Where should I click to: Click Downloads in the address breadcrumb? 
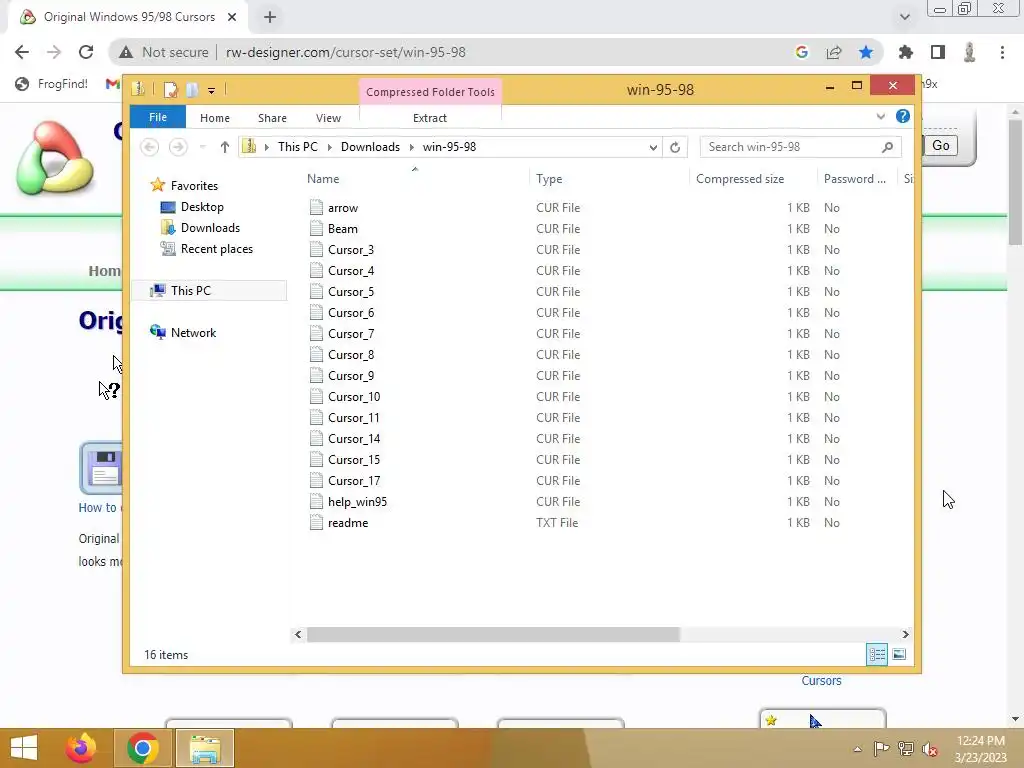370,147
